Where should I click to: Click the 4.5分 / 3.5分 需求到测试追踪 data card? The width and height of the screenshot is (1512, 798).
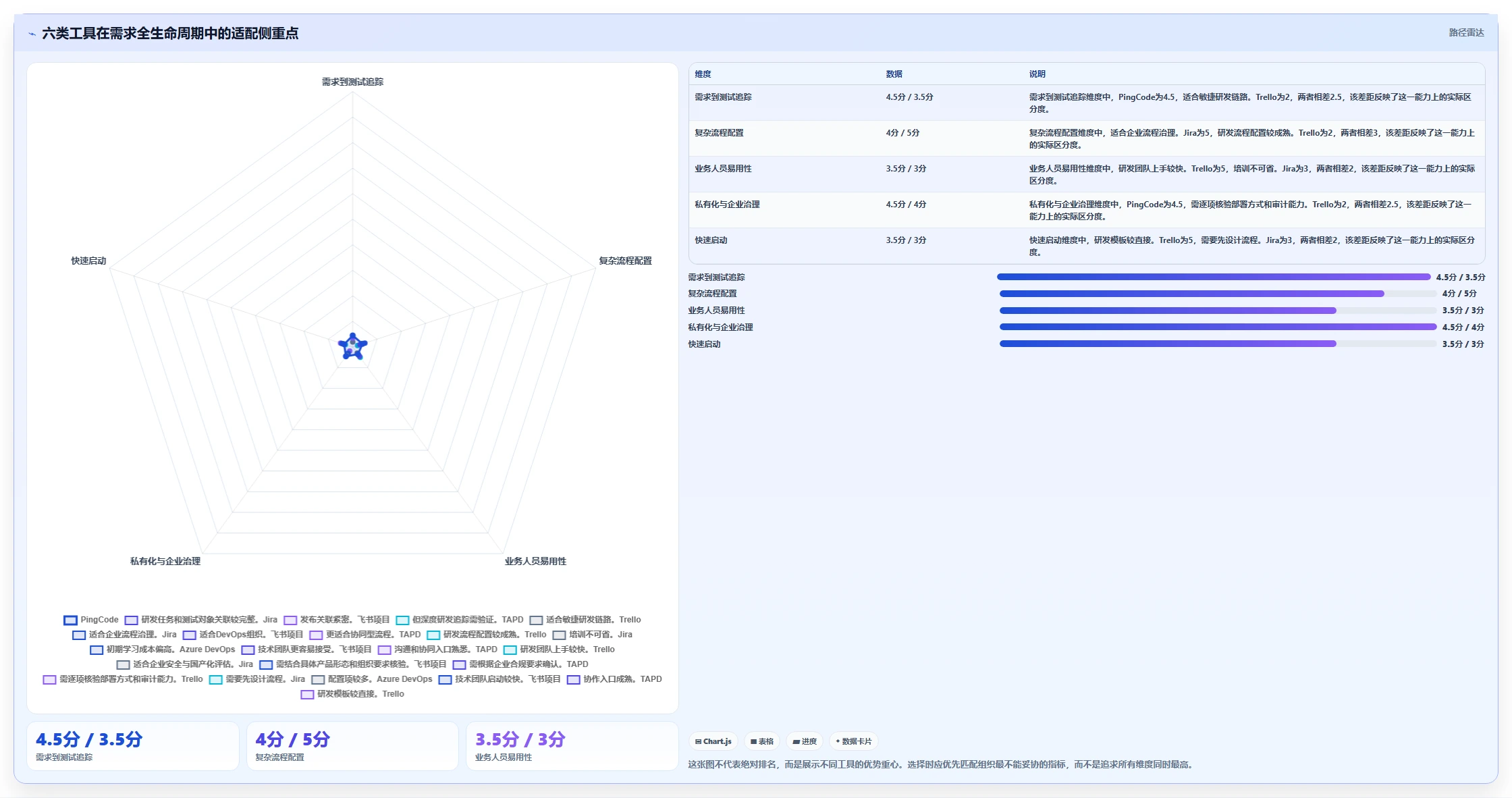coord(133,746)
